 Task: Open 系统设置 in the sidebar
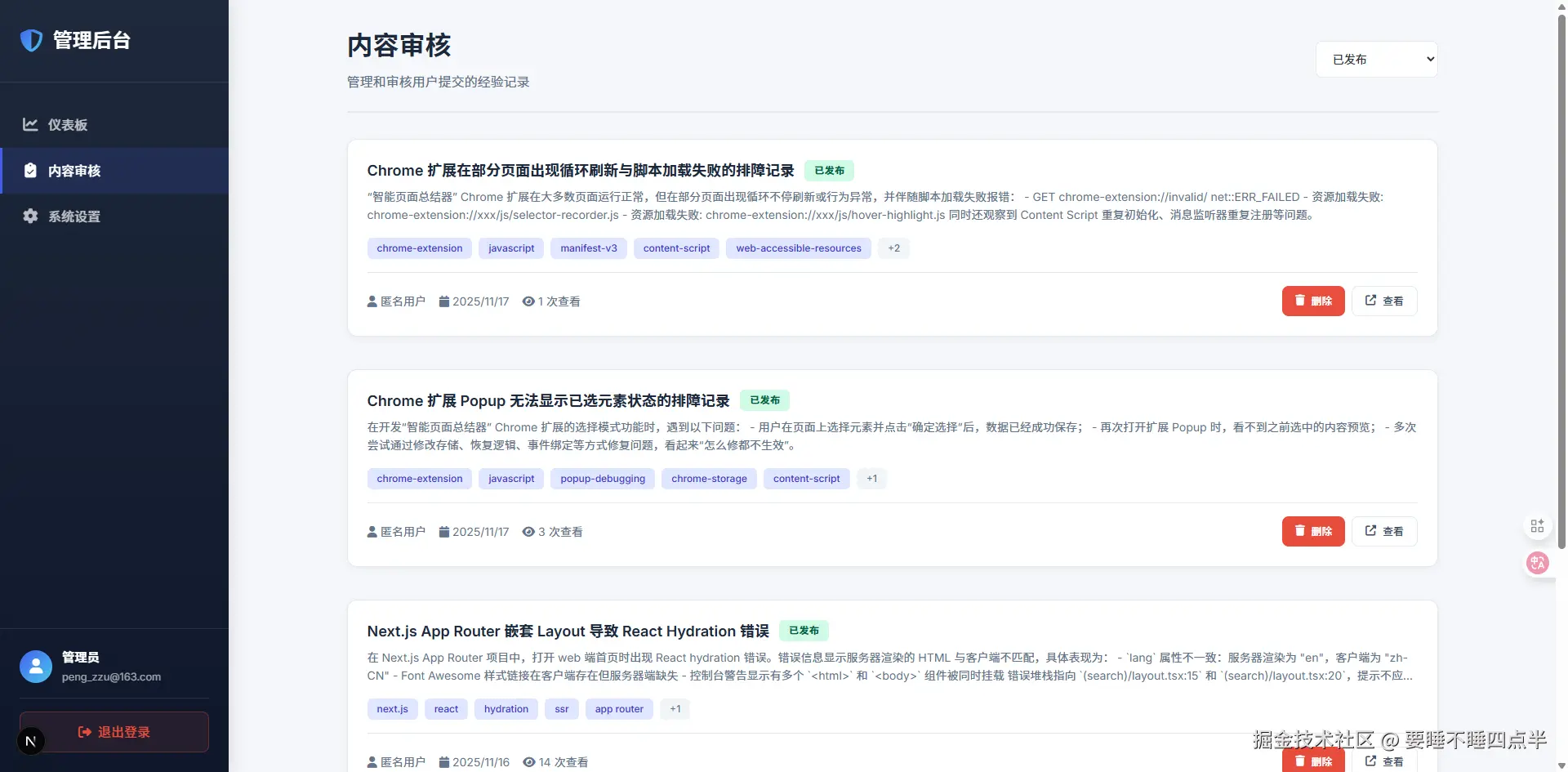[114, 216]
